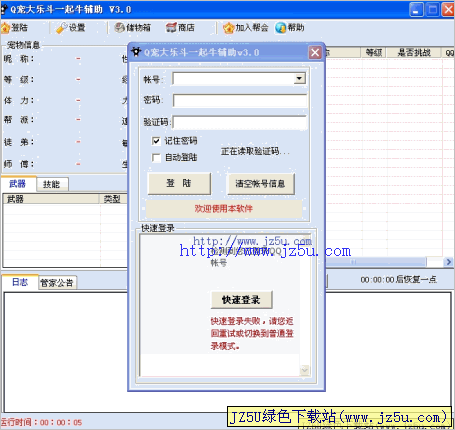Screen dimensions: 455x430
Task: Click 00:00:00后恢复一点 timer text
Action: pyautogui.click(x=399, y=279)
